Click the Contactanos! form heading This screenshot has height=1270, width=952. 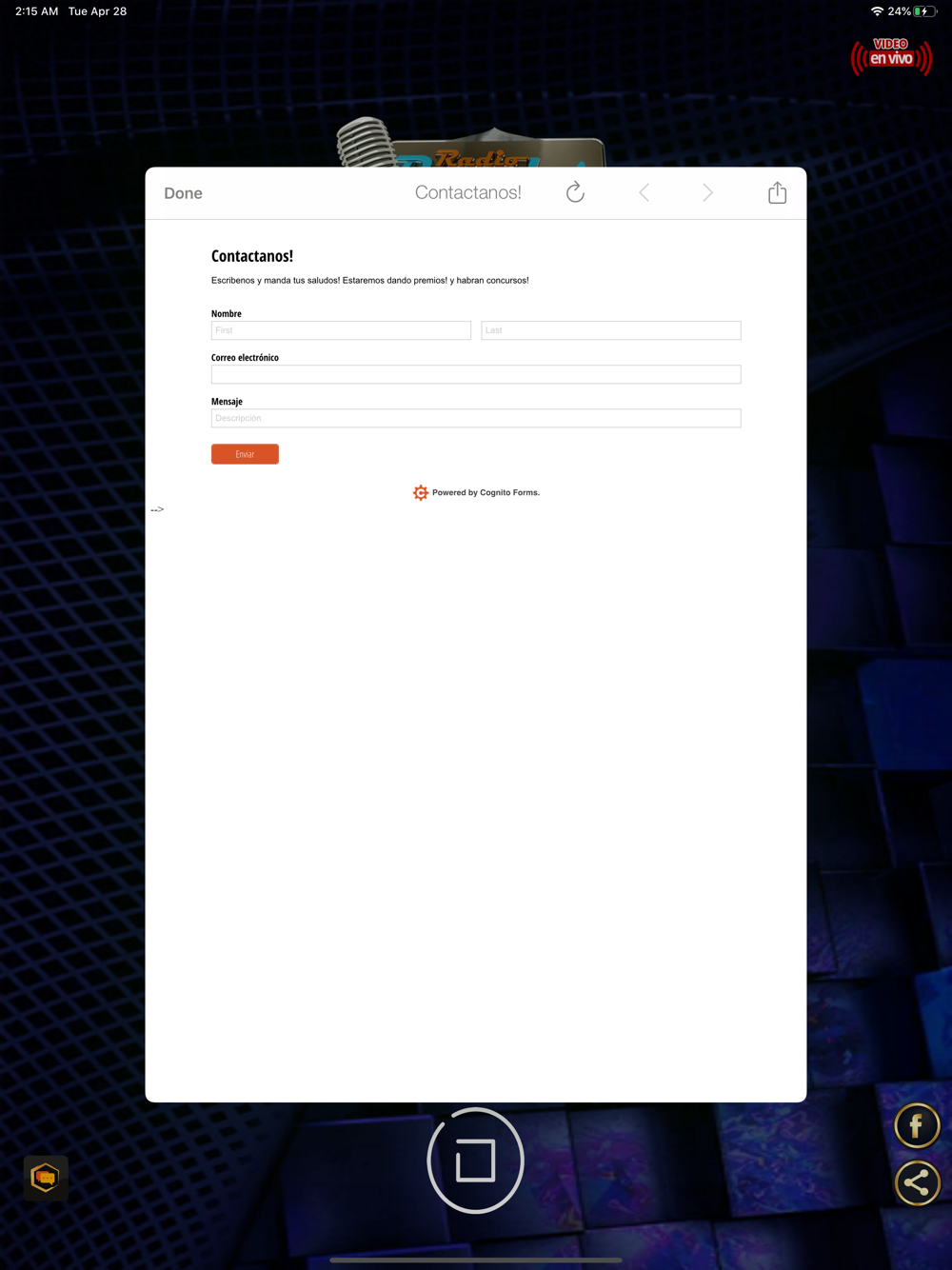tap(252, 256)
